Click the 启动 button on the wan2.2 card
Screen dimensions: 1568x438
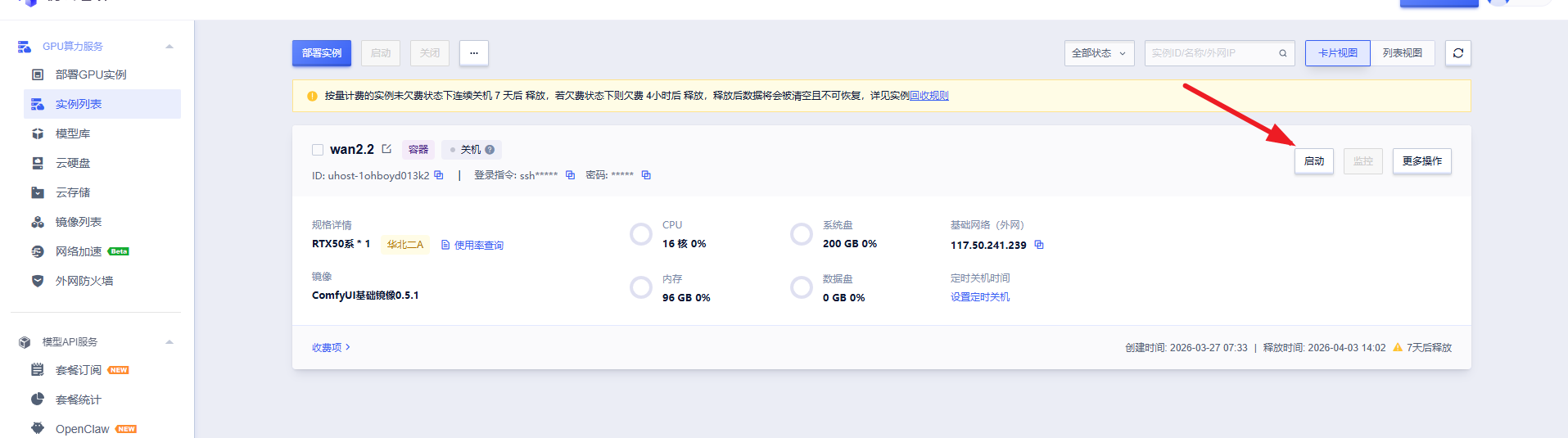click(x=1313, y=161)
